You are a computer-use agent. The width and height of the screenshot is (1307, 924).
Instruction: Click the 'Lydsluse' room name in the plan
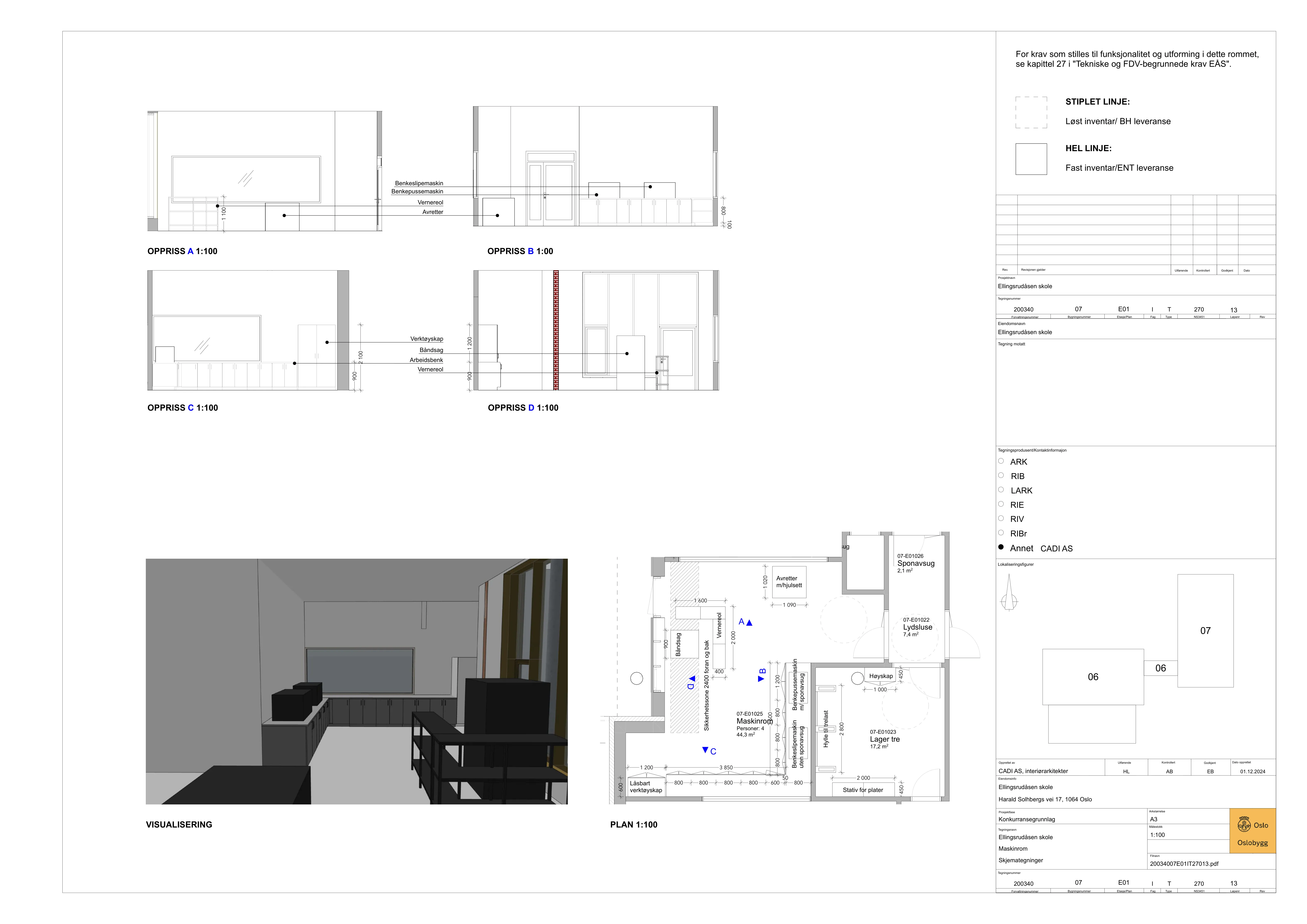pyautogui.click(x=918, y=627)
